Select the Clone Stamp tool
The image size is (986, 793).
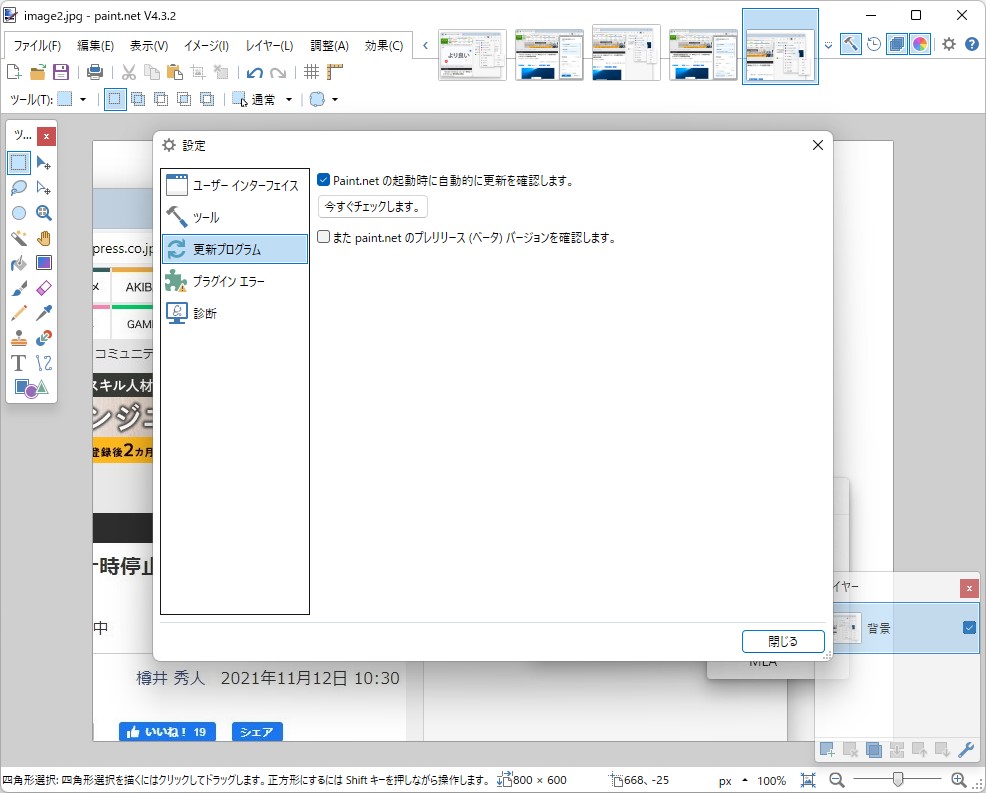click(17, 338)
